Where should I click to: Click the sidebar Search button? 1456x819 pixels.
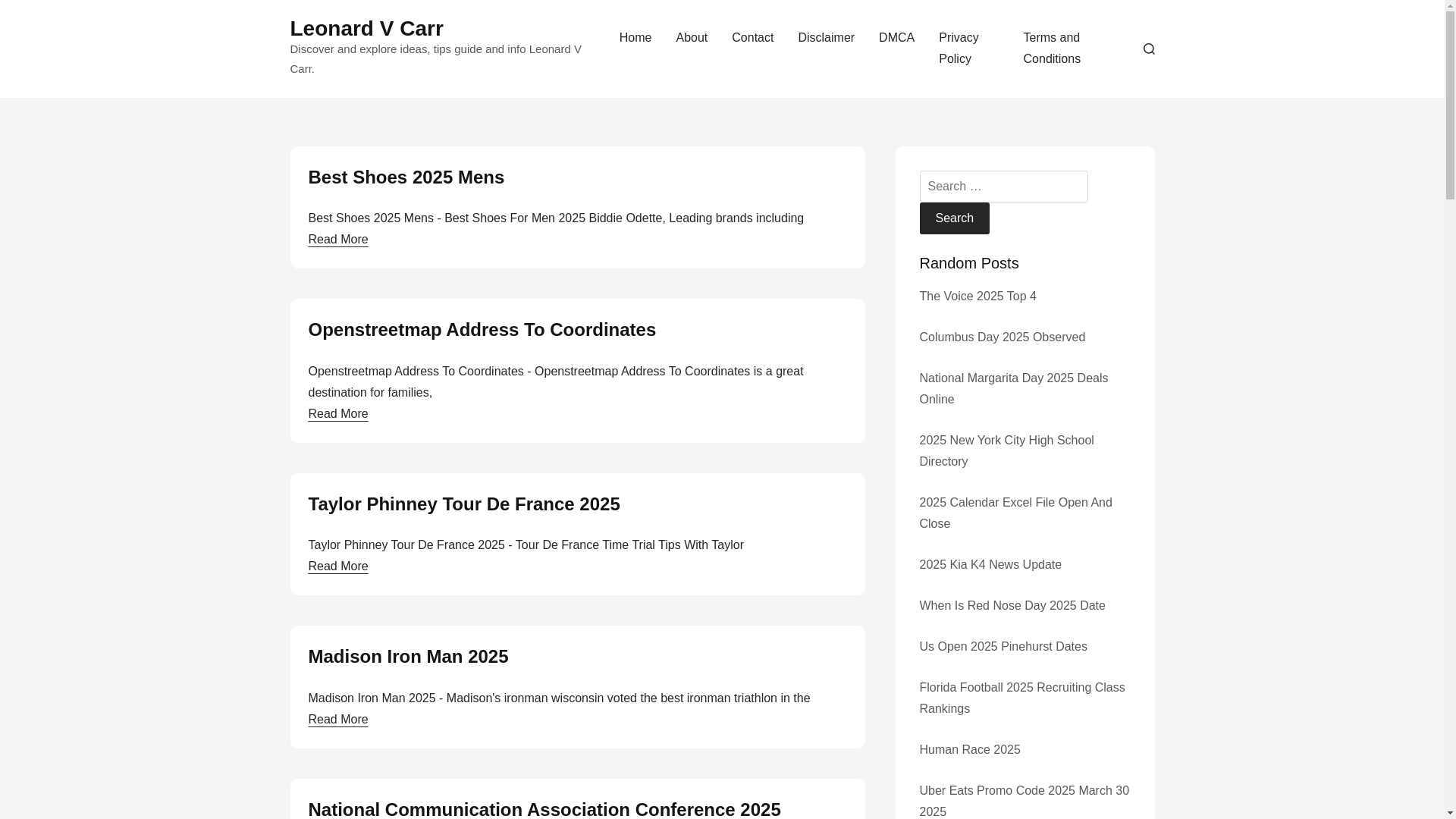[954, 218]
